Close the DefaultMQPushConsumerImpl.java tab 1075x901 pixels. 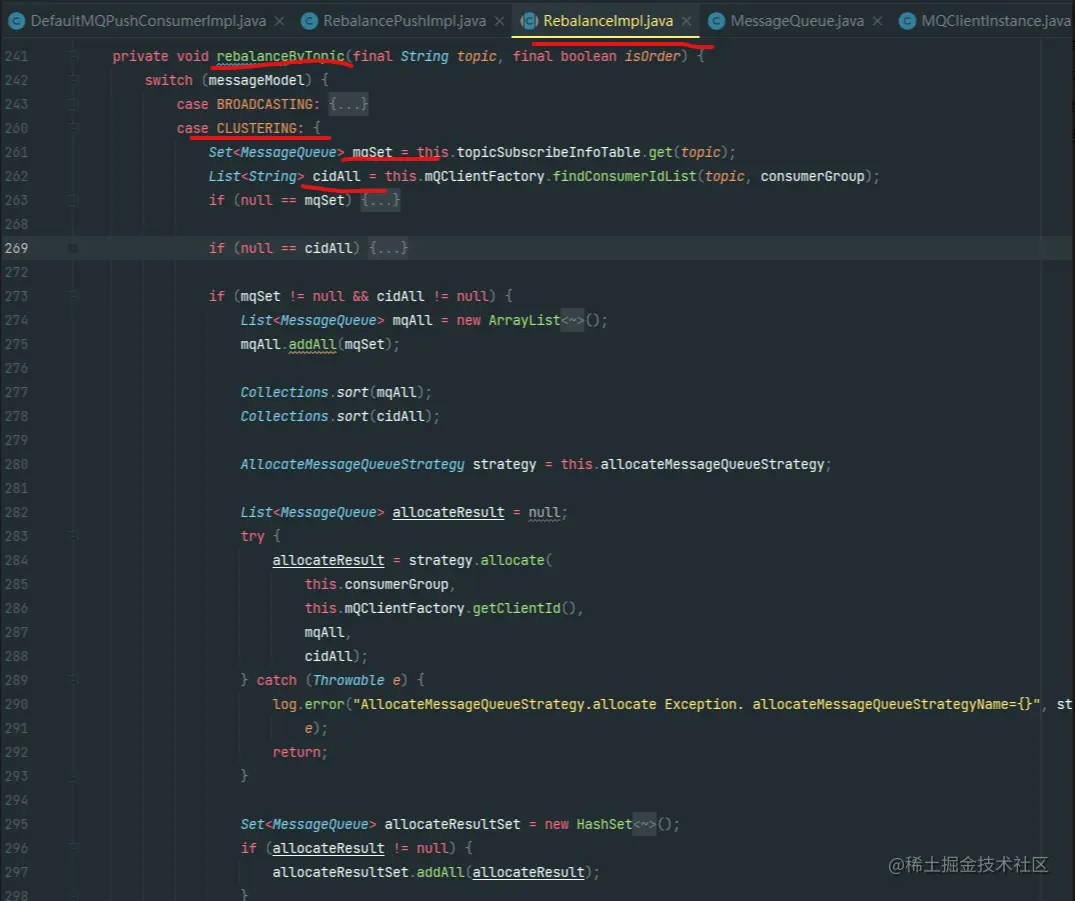point(279,21)
